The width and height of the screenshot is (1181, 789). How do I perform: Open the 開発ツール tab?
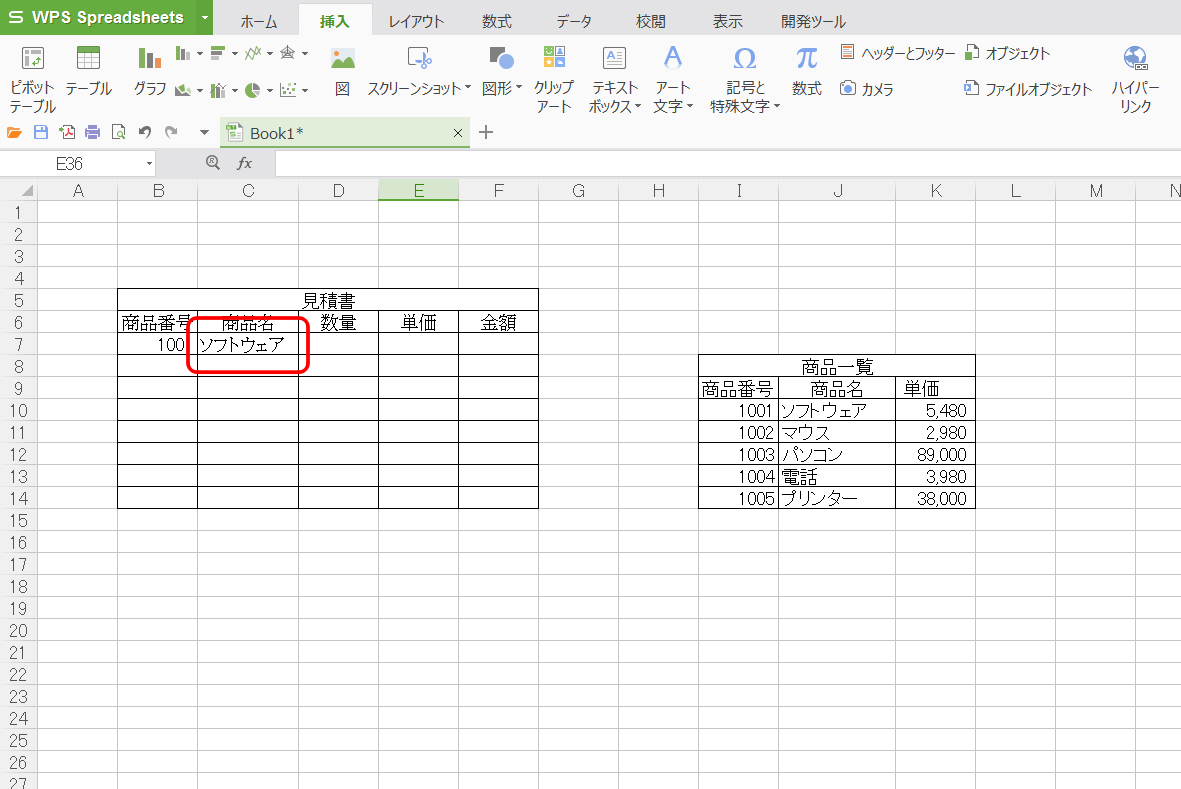coord(813,21)
